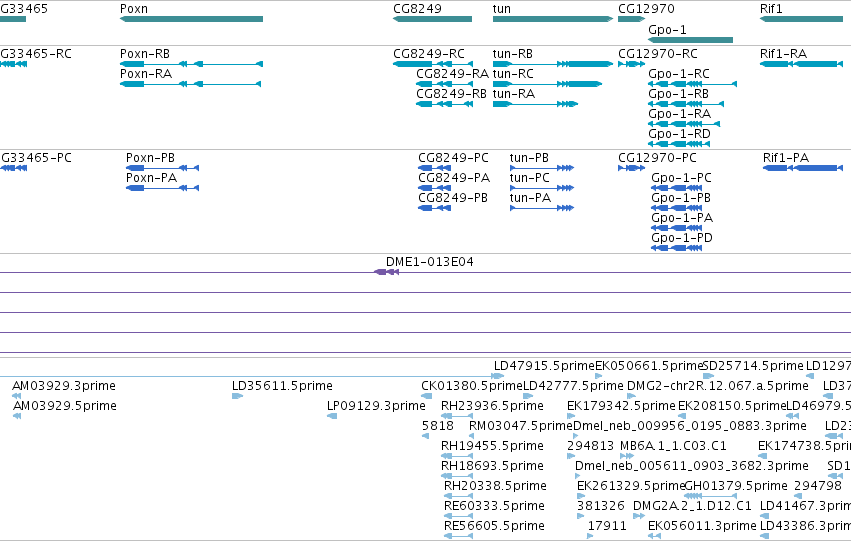Click protein CG12970-PC

(x=631, y=168)
